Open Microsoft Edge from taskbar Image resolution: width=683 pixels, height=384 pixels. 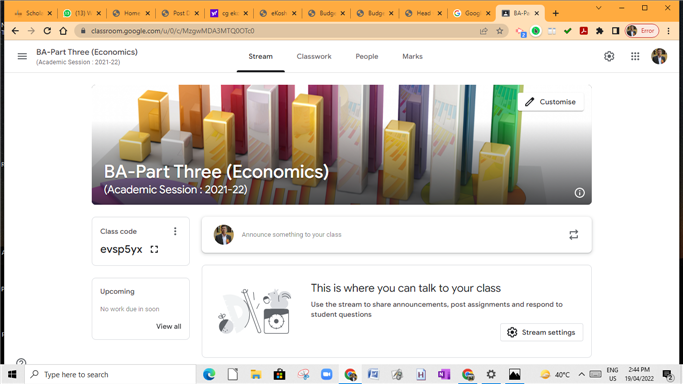coord(209,374)
